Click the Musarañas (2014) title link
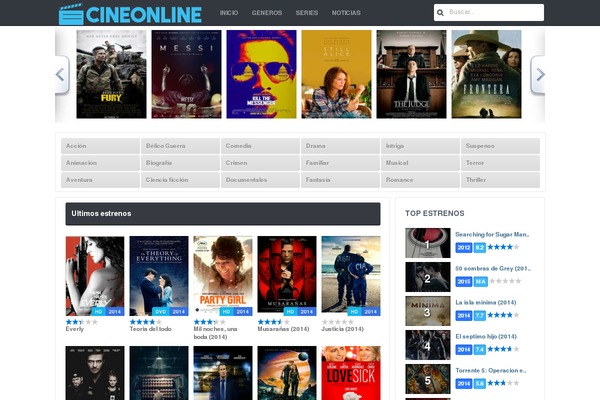This screenshot has height=400, width=600. coord(283,329)
